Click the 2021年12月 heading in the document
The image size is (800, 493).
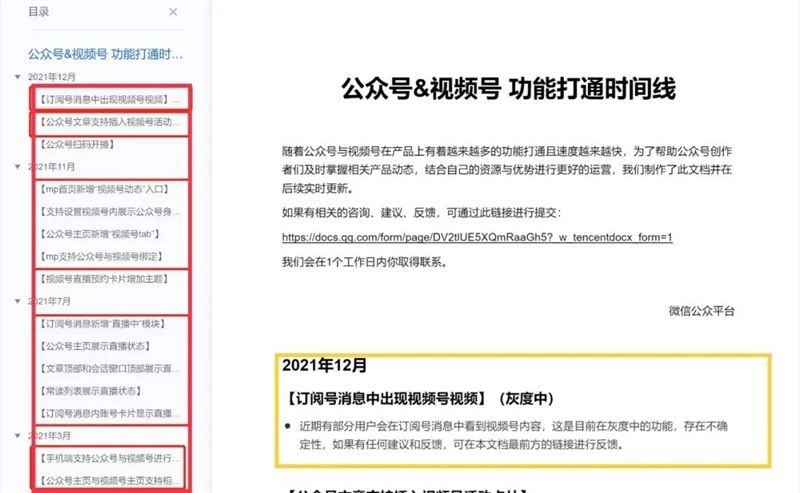point(324,365)
